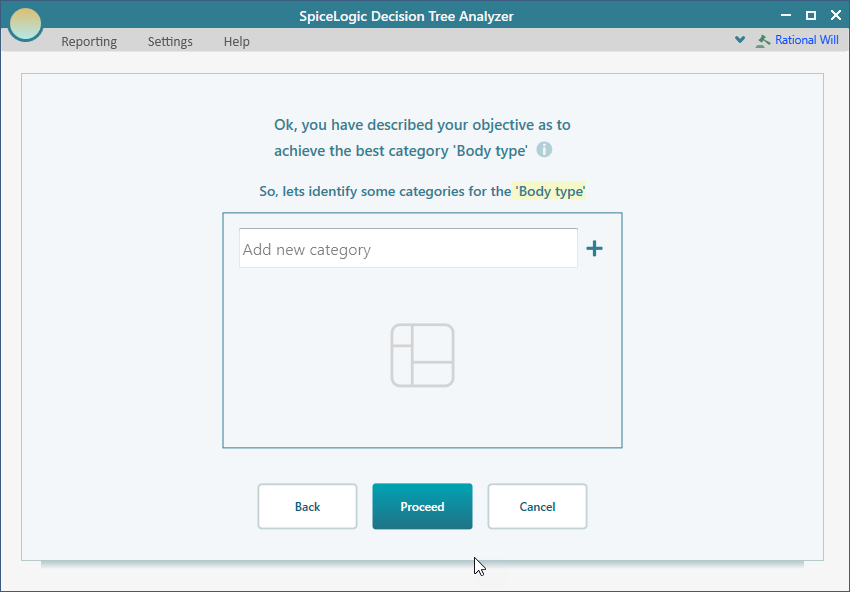Click the 'Ok, you have described' heading text

pyautogui.click(x=422, y=125)
